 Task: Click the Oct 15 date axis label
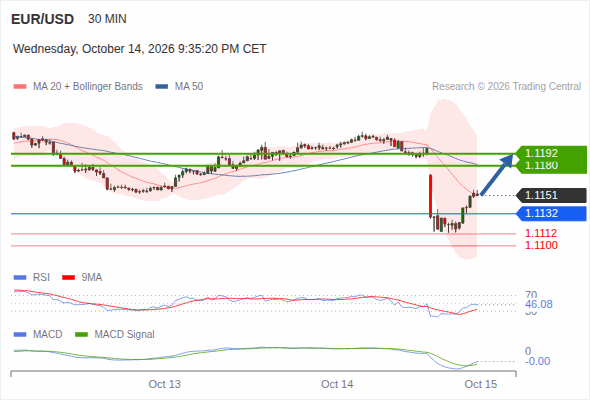click(x=481, y=384)
